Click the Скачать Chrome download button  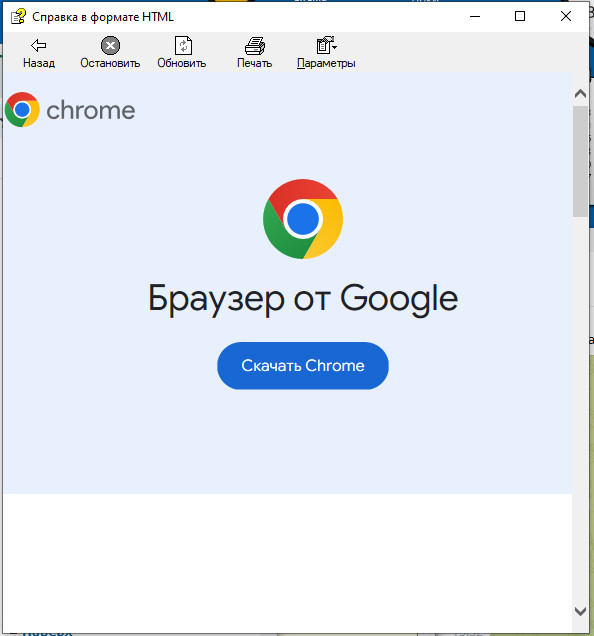click(x=303, y=365)
